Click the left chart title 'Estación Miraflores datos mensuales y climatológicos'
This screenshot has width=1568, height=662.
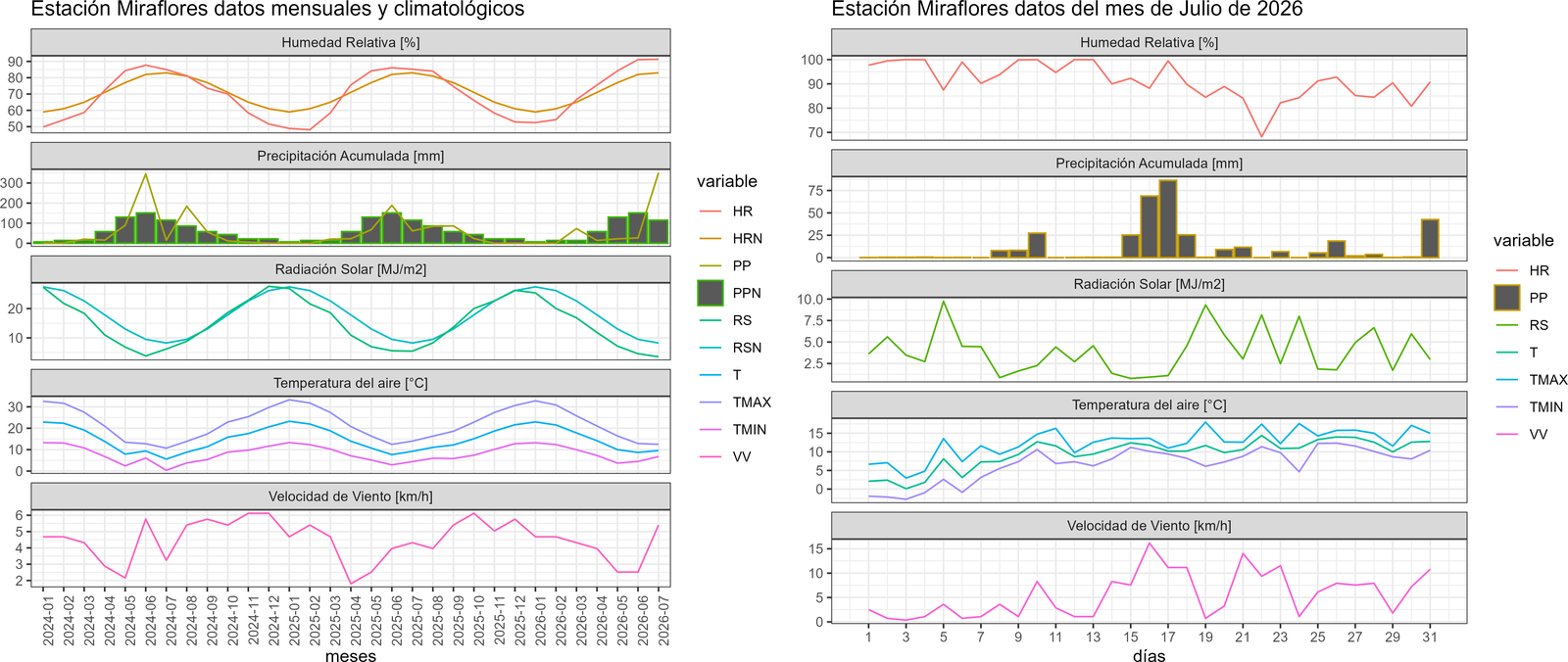[x=278, y=10]
